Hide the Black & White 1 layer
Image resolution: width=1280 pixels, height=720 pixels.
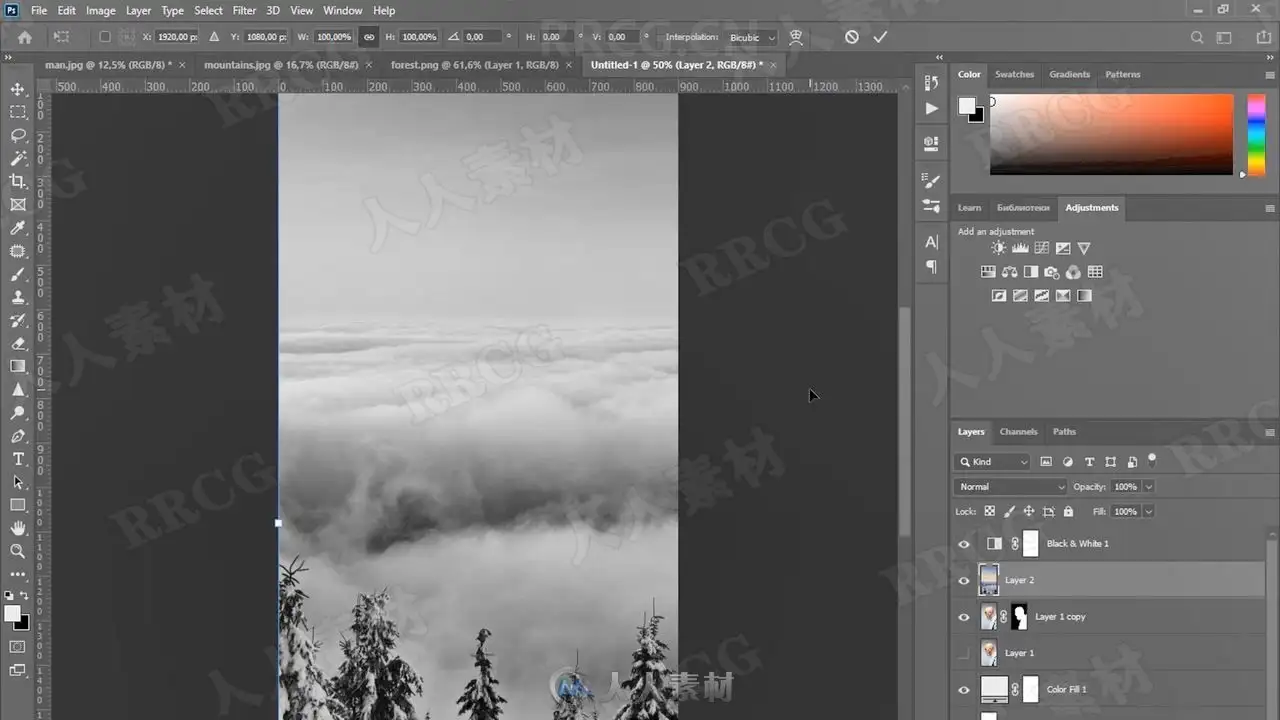964,544
